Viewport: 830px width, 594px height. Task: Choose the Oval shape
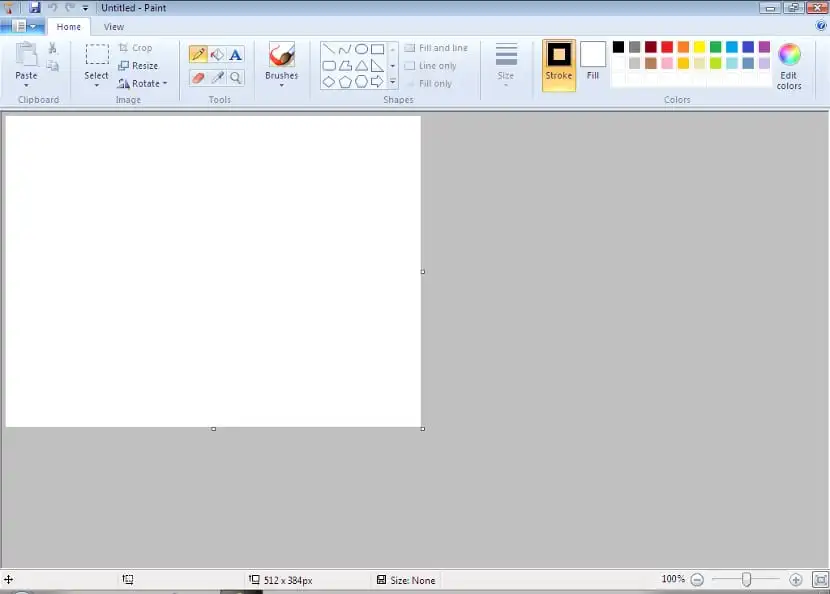point(361,49)
